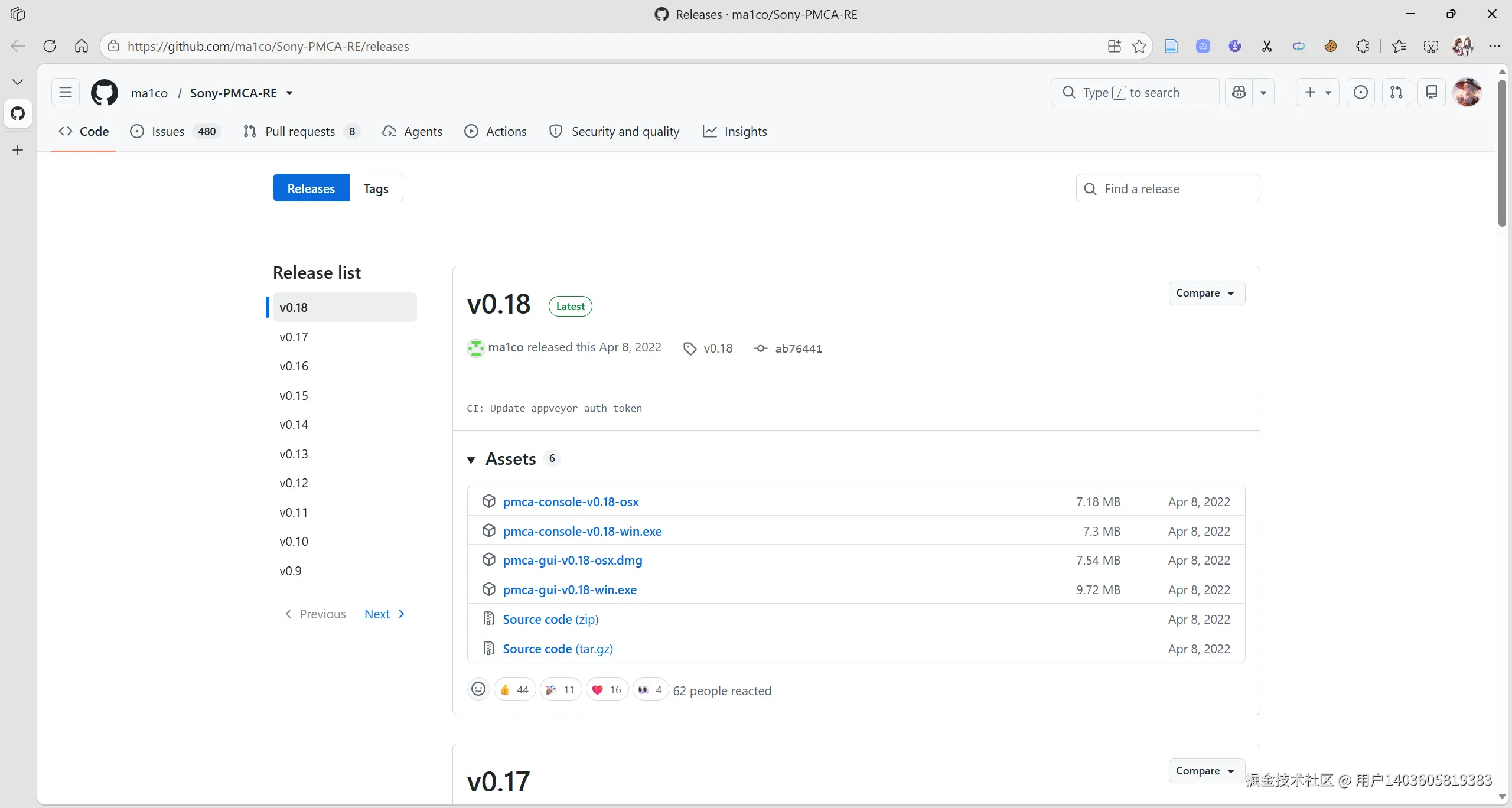The image size is (1512, 808).
Task: Switch to the Issues tab
Action: [175, 131]
